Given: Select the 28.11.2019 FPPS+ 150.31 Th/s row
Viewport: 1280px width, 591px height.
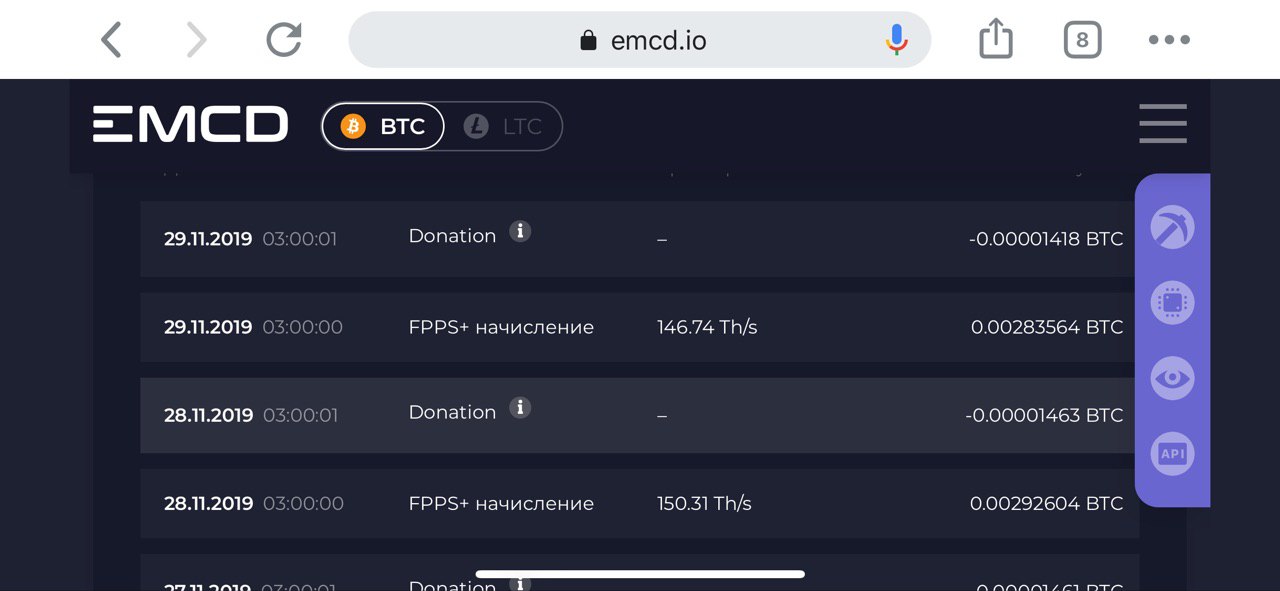Looking at the screenshot, I should click(640, 503).
